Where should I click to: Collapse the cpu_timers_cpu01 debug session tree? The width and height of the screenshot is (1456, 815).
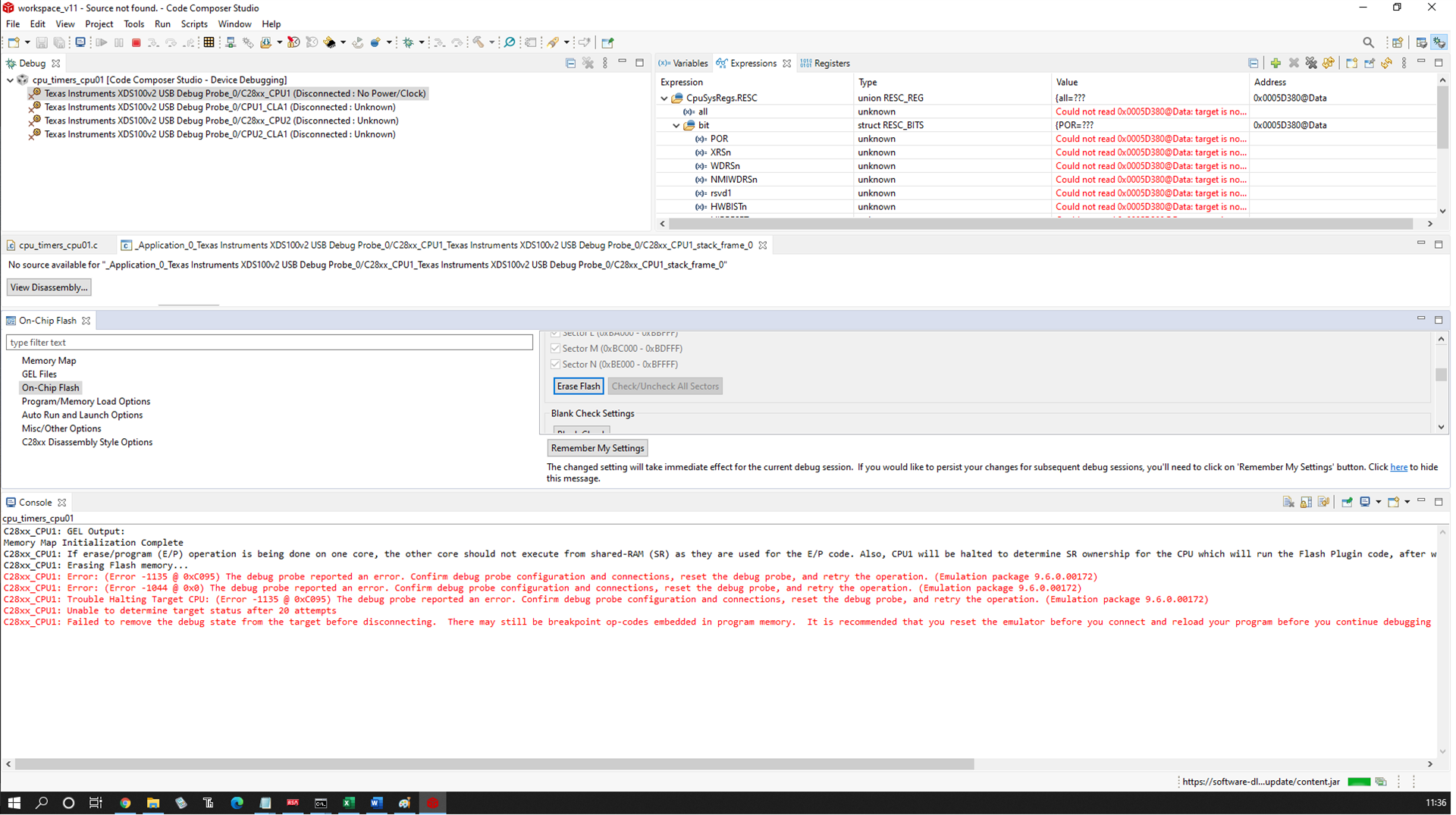pyautogui.click(x=10, y=80)
